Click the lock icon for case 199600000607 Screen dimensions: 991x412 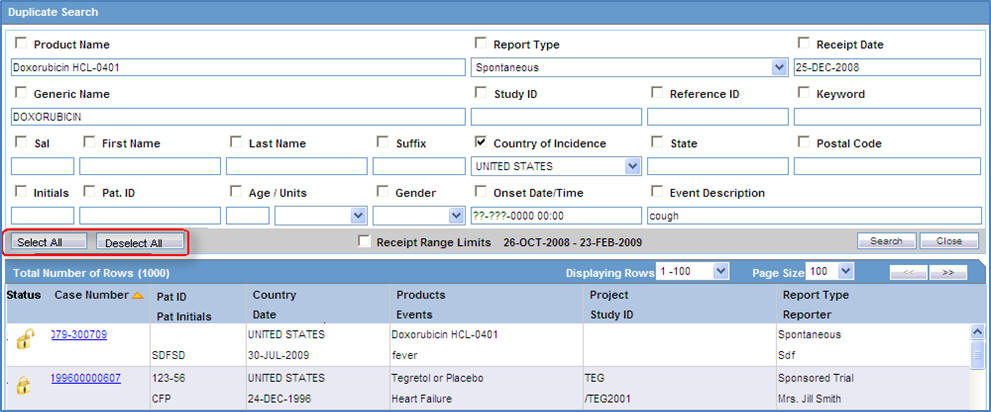click(x=23, y=385)
